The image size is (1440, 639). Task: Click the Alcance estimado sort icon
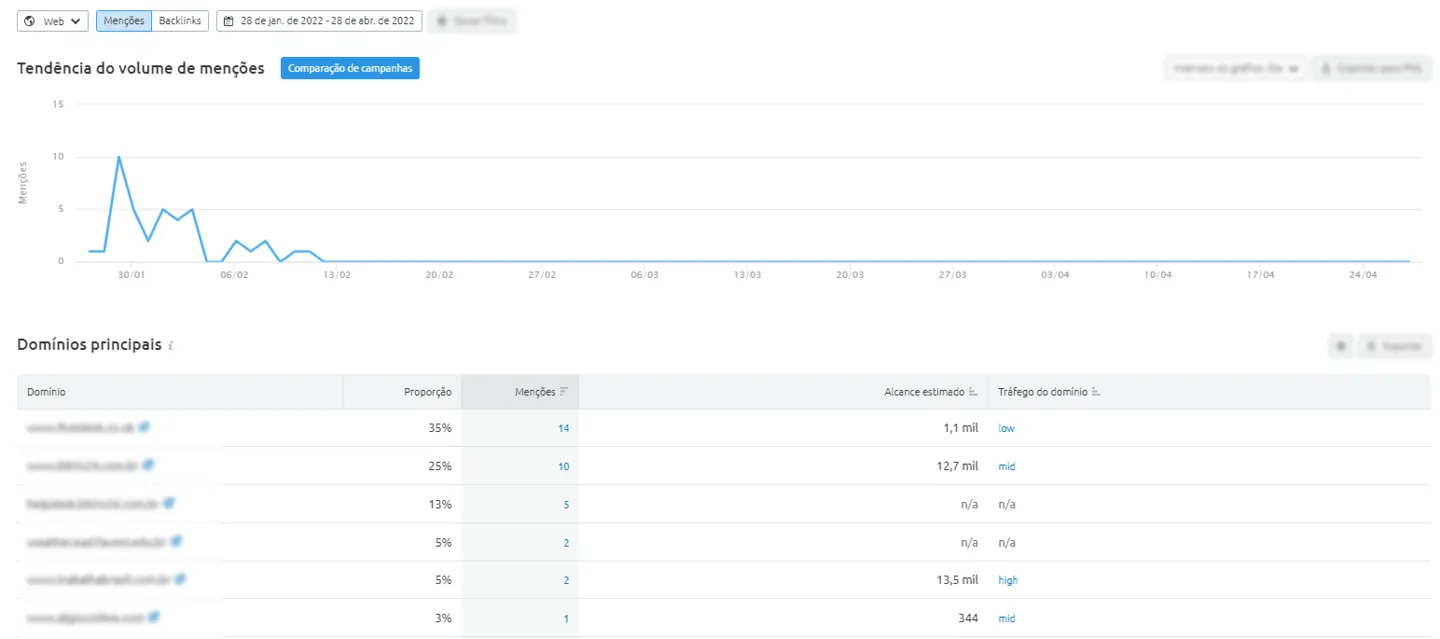[x=974, y=392]
